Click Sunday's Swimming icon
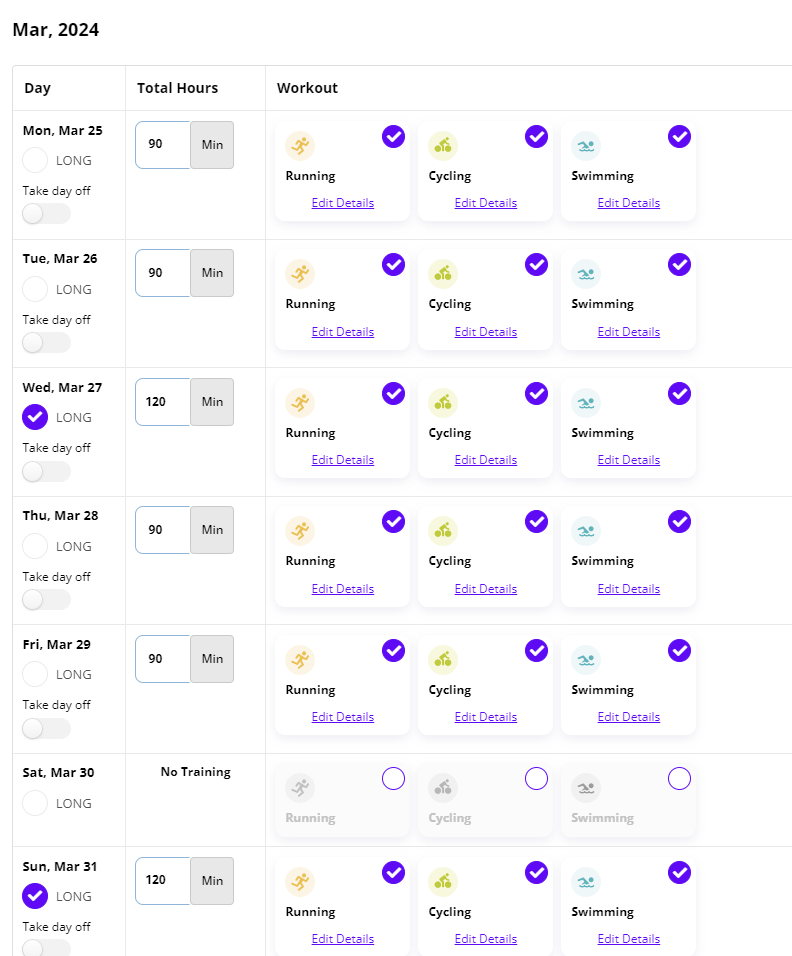This screenshot has height=956, width=792. 586,882
